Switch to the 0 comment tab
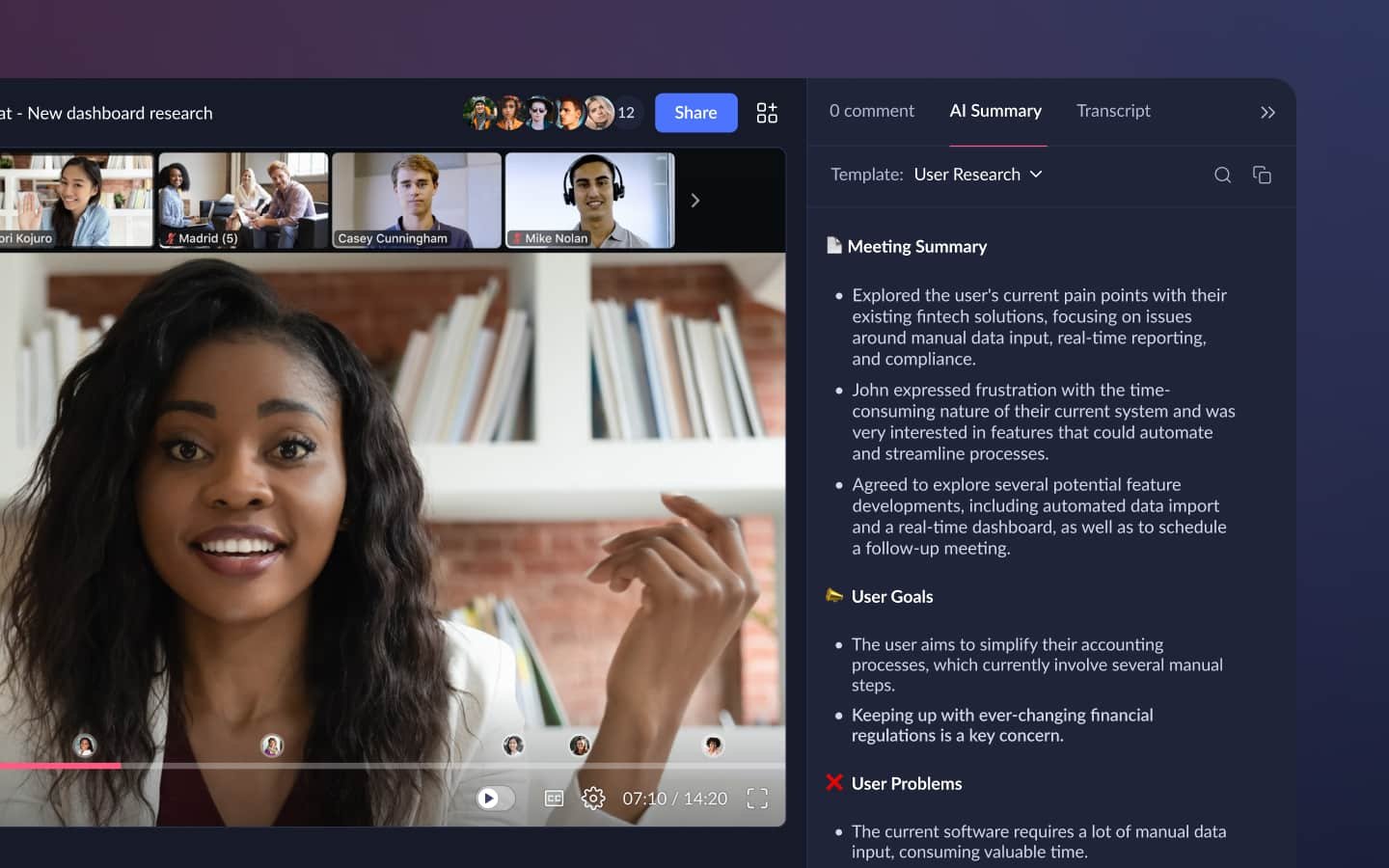The image size is (1389, 868). [871, 111]
